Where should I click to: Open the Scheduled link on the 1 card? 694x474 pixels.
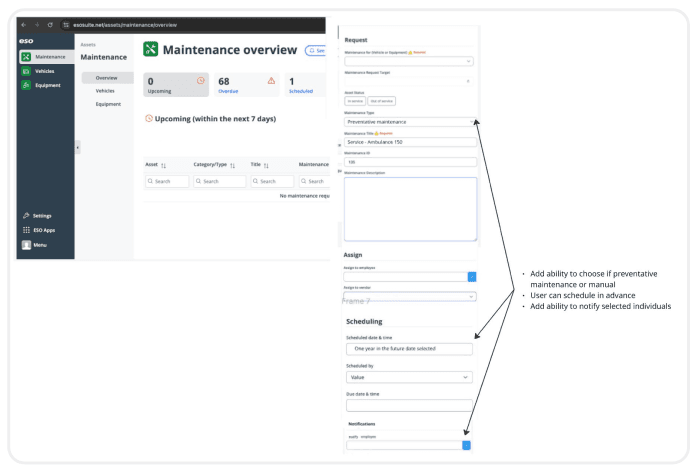tap(301, 91)
